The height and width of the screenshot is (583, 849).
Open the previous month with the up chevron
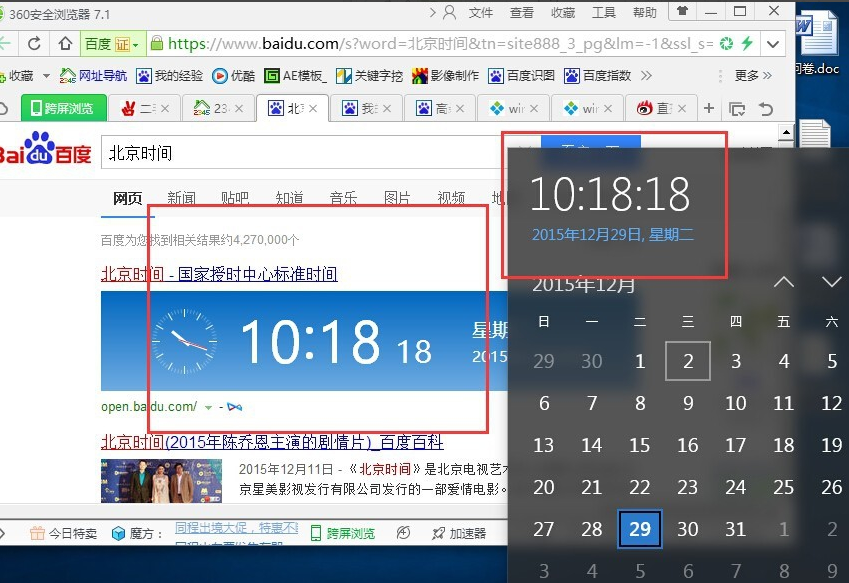784,282
